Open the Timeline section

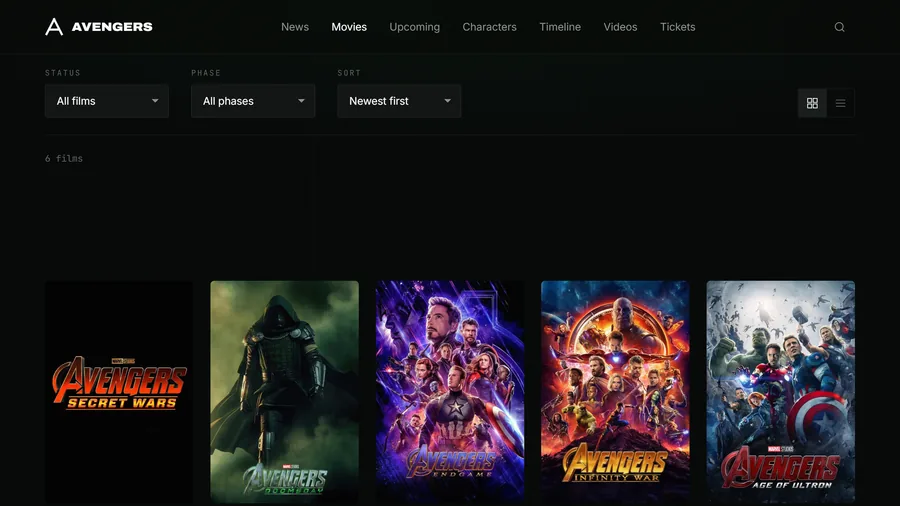(x=560, y=27)
